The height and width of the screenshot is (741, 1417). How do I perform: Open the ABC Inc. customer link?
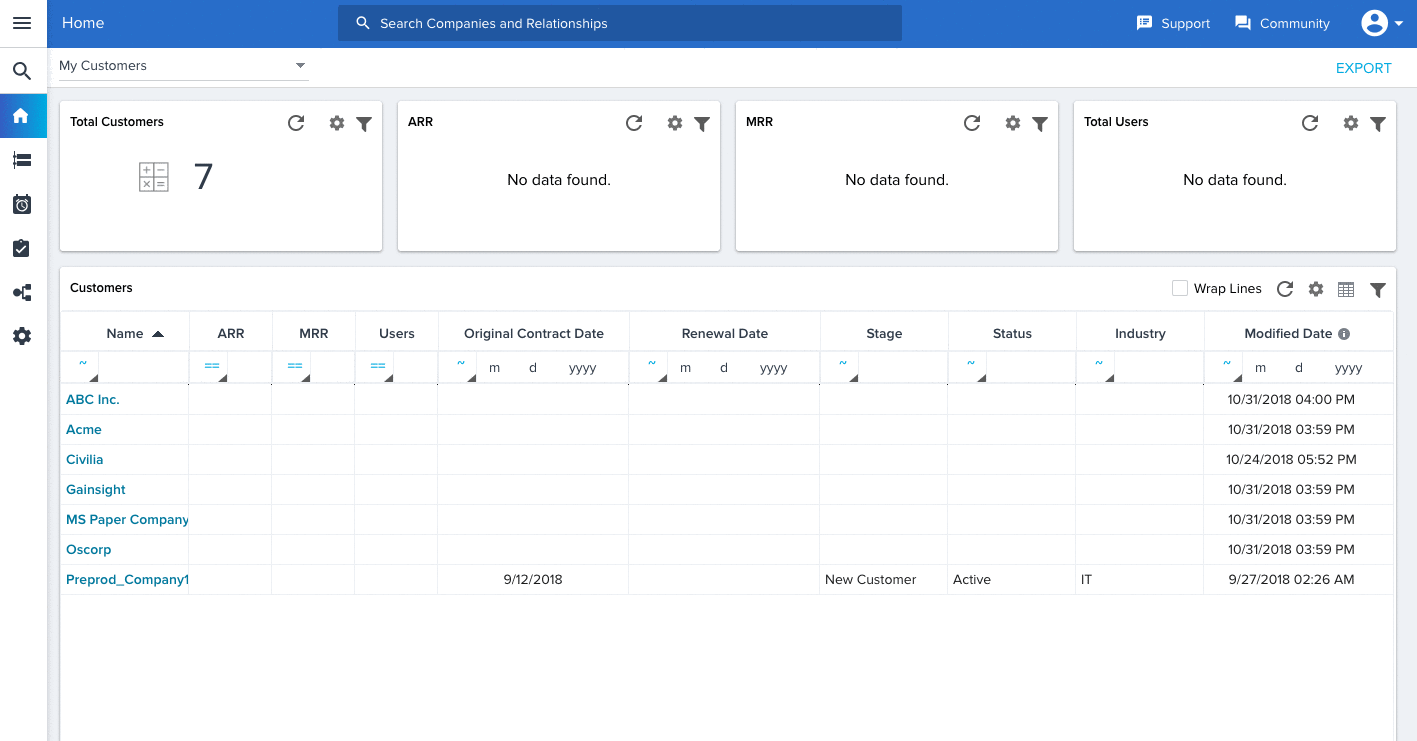coord(93,399)
